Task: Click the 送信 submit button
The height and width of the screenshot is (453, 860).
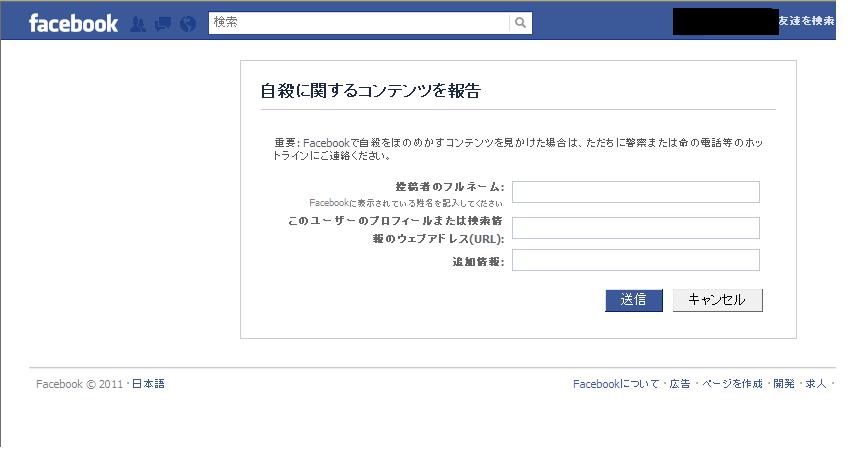Action: [633, 300]
